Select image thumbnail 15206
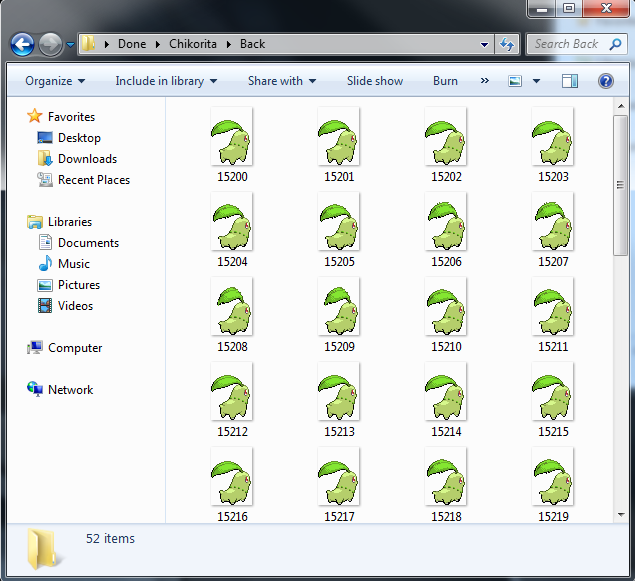 click(445, 221)
